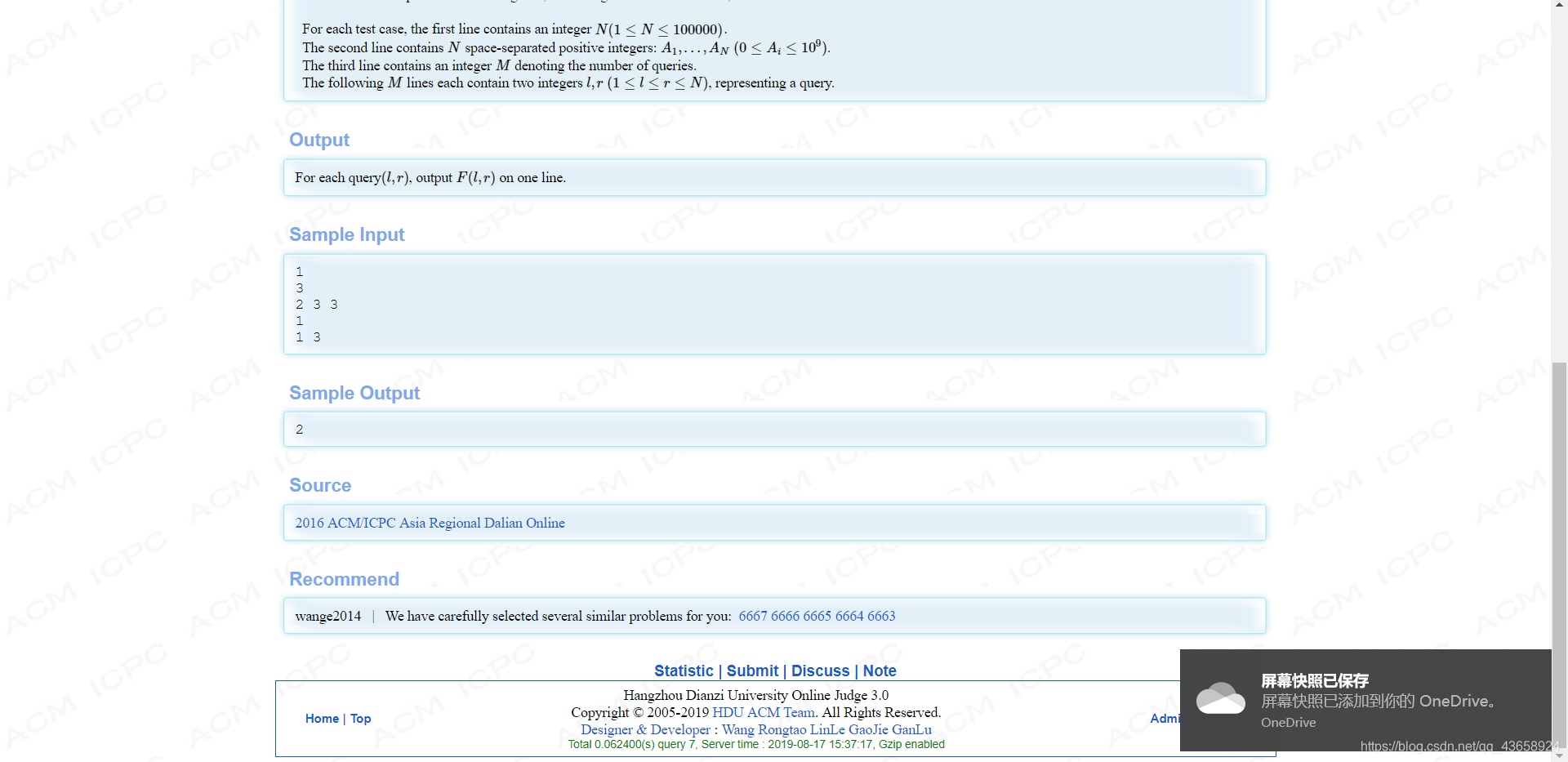This screenshot has width=1568, height=762.
Task: Click the scrollbar down arrow
Action: pos(1559,755)
